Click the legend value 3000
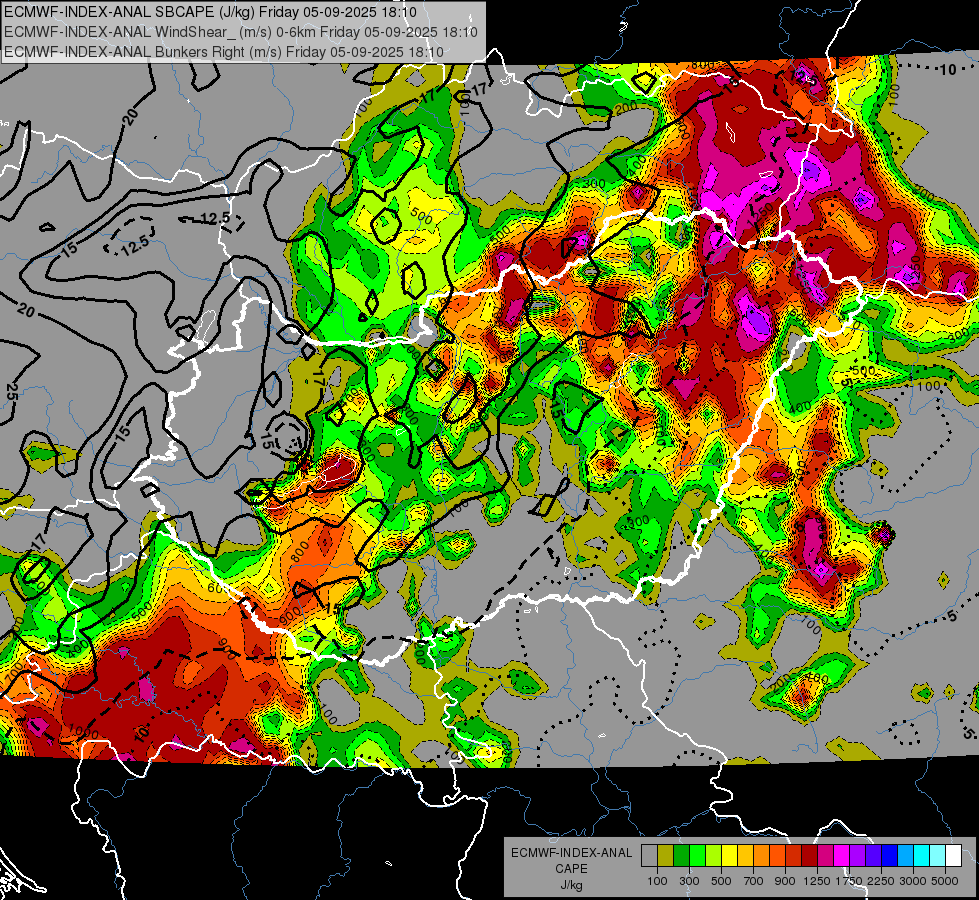The image size is (979, 900). 913,881
